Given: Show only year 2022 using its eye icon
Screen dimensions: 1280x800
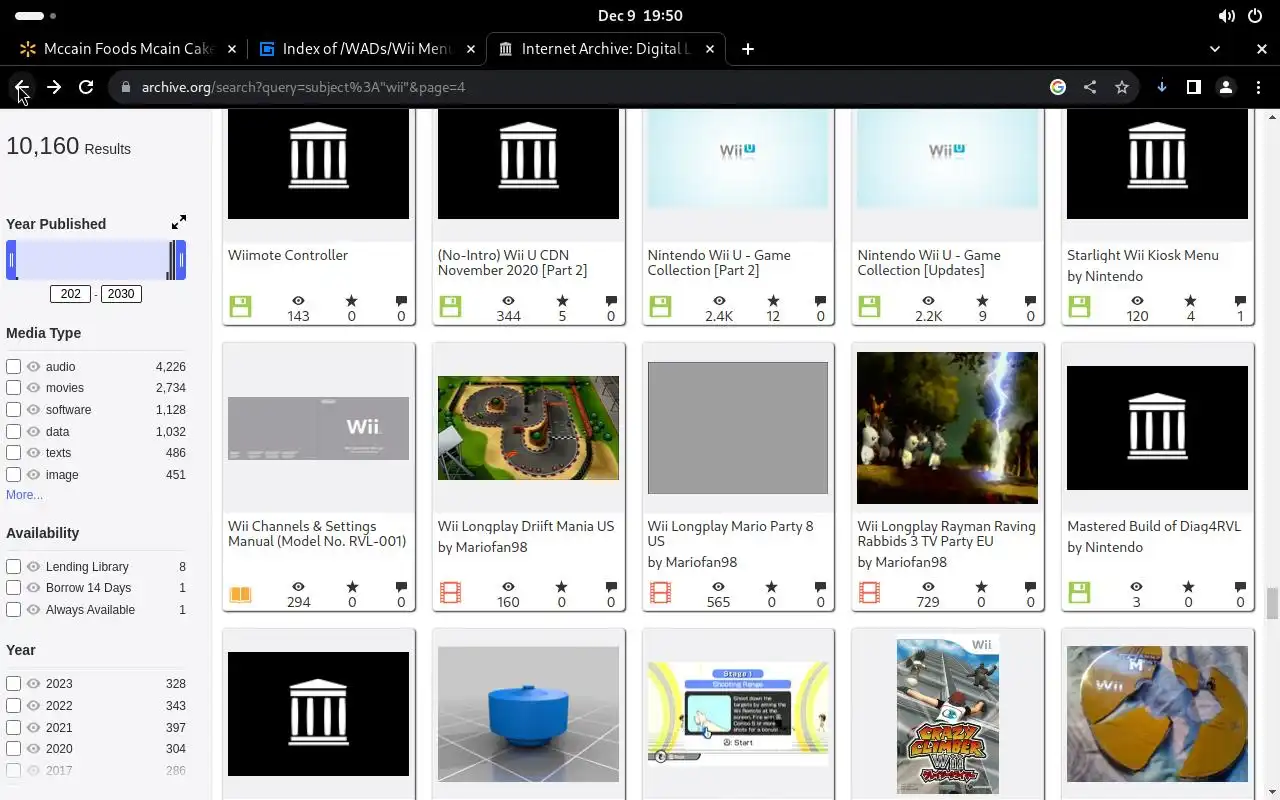Looking at the screenshot, I should (34, 706).
